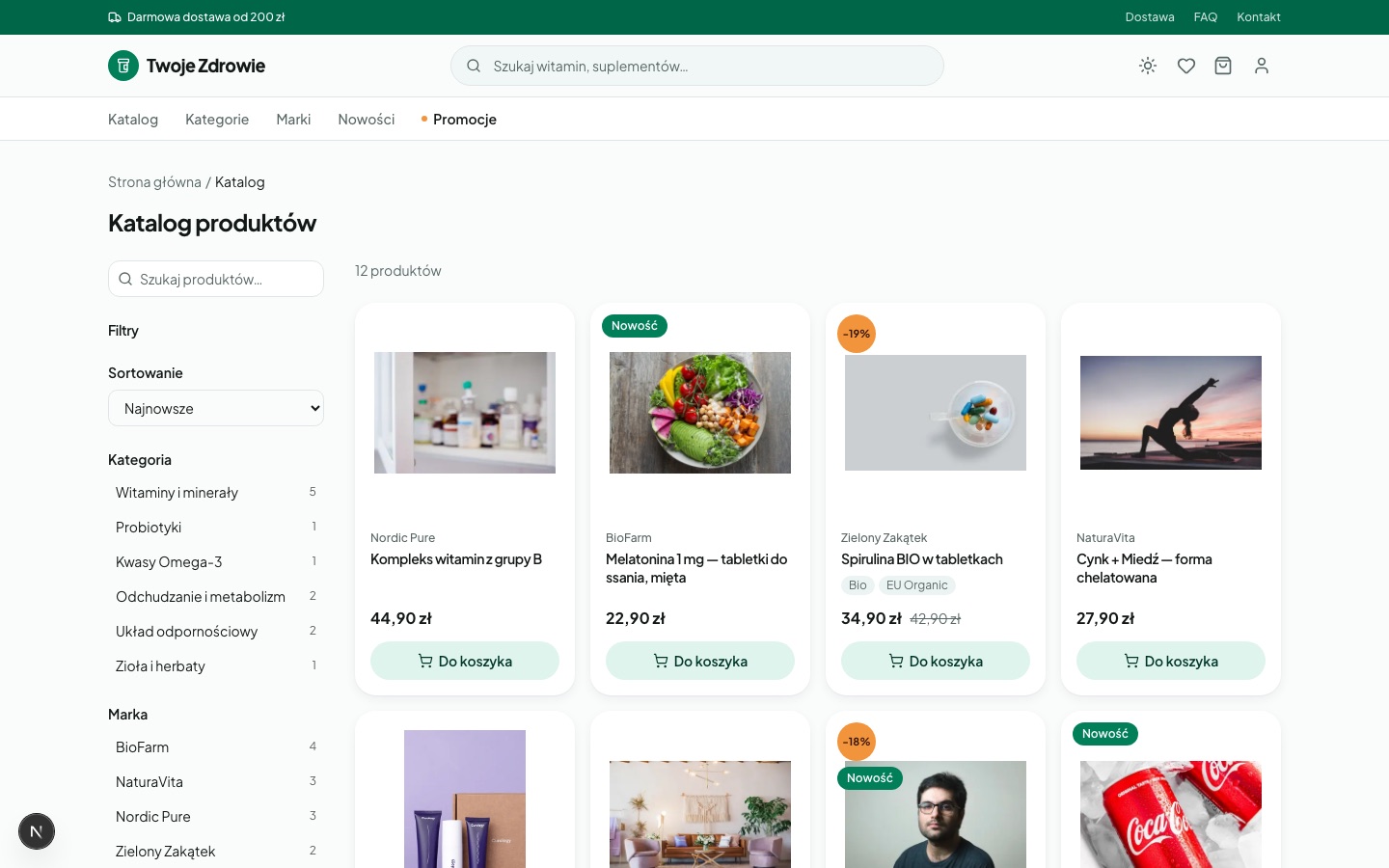Image resolution: width=1389 pixels, height=868 pixels.
Task: Open the Promocje navigation tab
Action: tap(459, 119)
